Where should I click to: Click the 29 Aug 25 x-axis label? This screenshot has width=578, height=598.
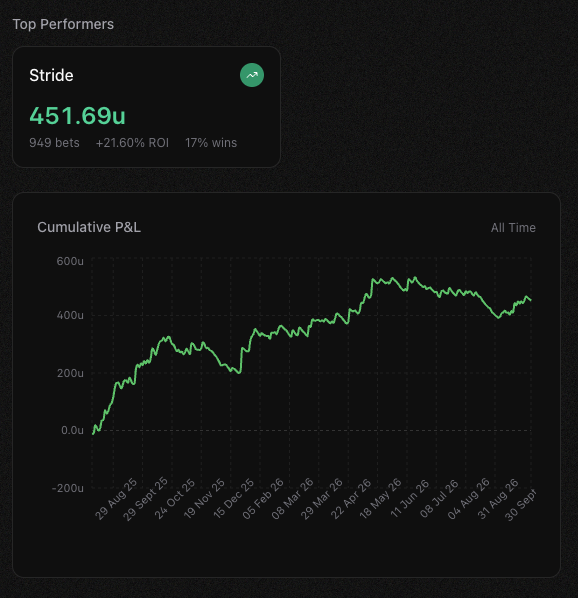[x=116, y=499]
